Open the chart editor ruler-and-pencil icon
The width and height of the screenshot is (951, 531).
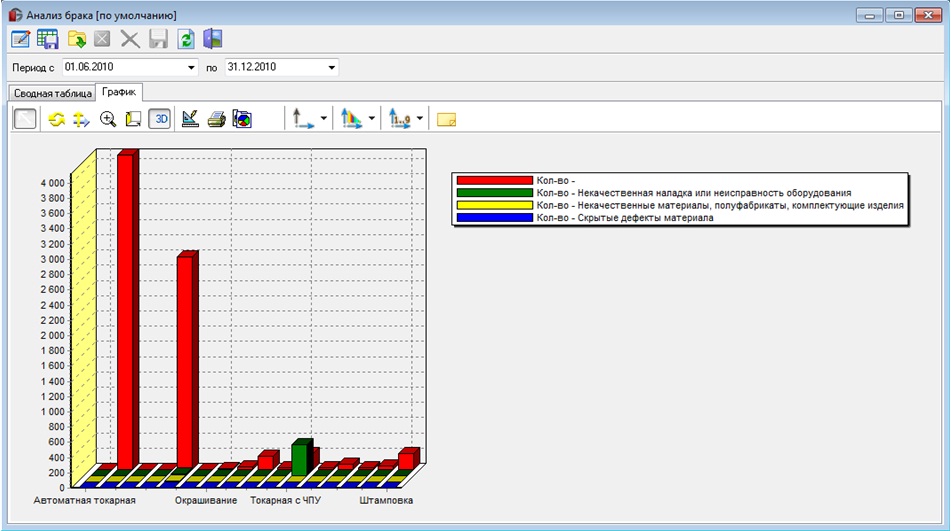point(190,119)
